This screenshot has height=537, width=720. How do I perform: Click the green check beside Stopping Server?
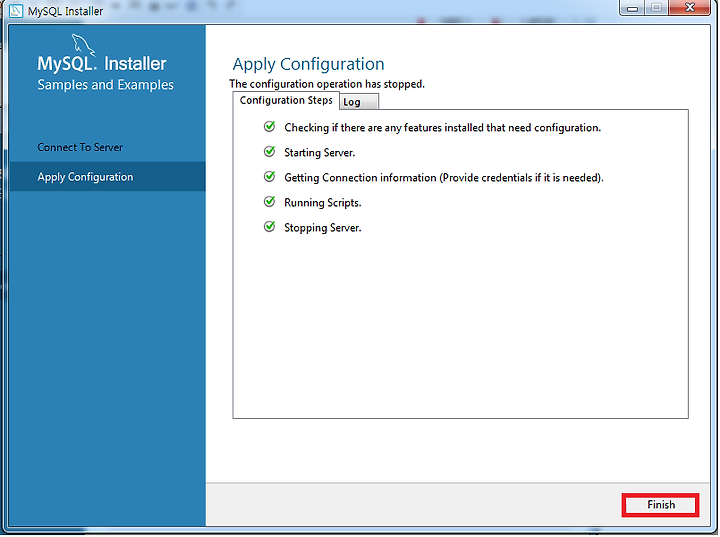[270, 226]
